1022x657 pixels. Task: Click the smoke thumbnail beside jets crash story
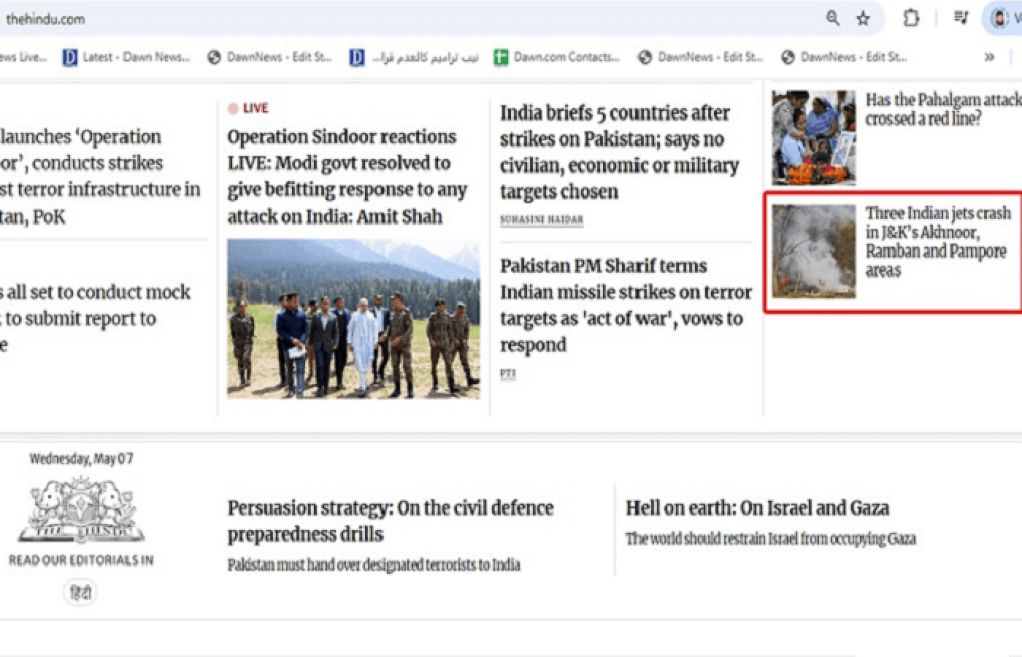[813, 251]
